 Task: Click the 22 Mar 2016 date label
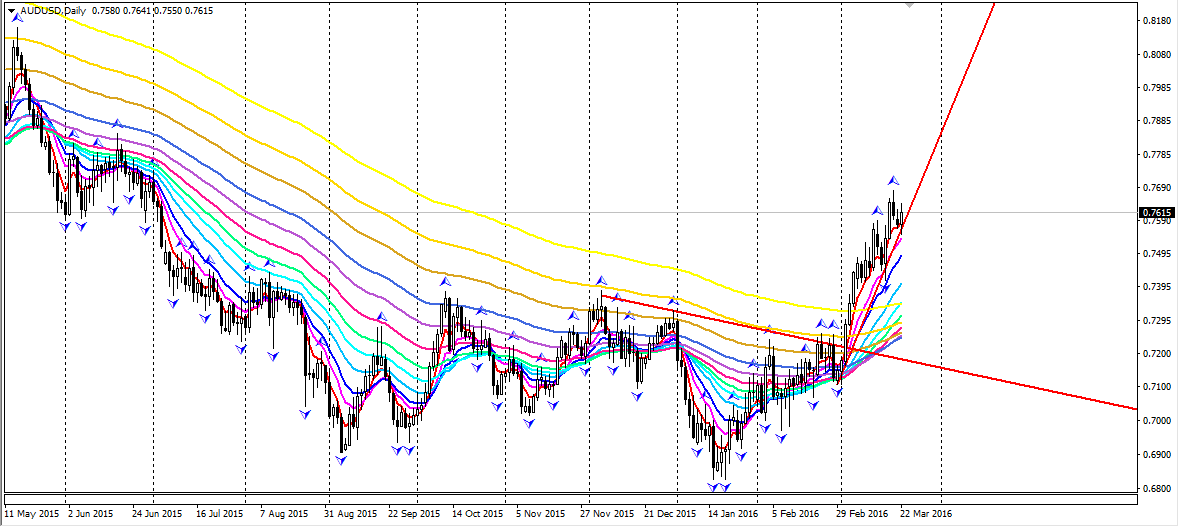click(x=926, y=514)
